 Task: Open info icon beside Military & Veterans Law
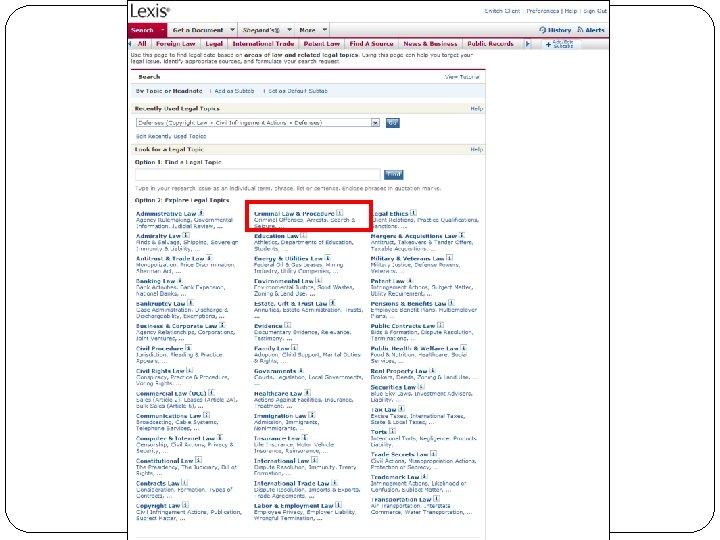pos(450,258)
